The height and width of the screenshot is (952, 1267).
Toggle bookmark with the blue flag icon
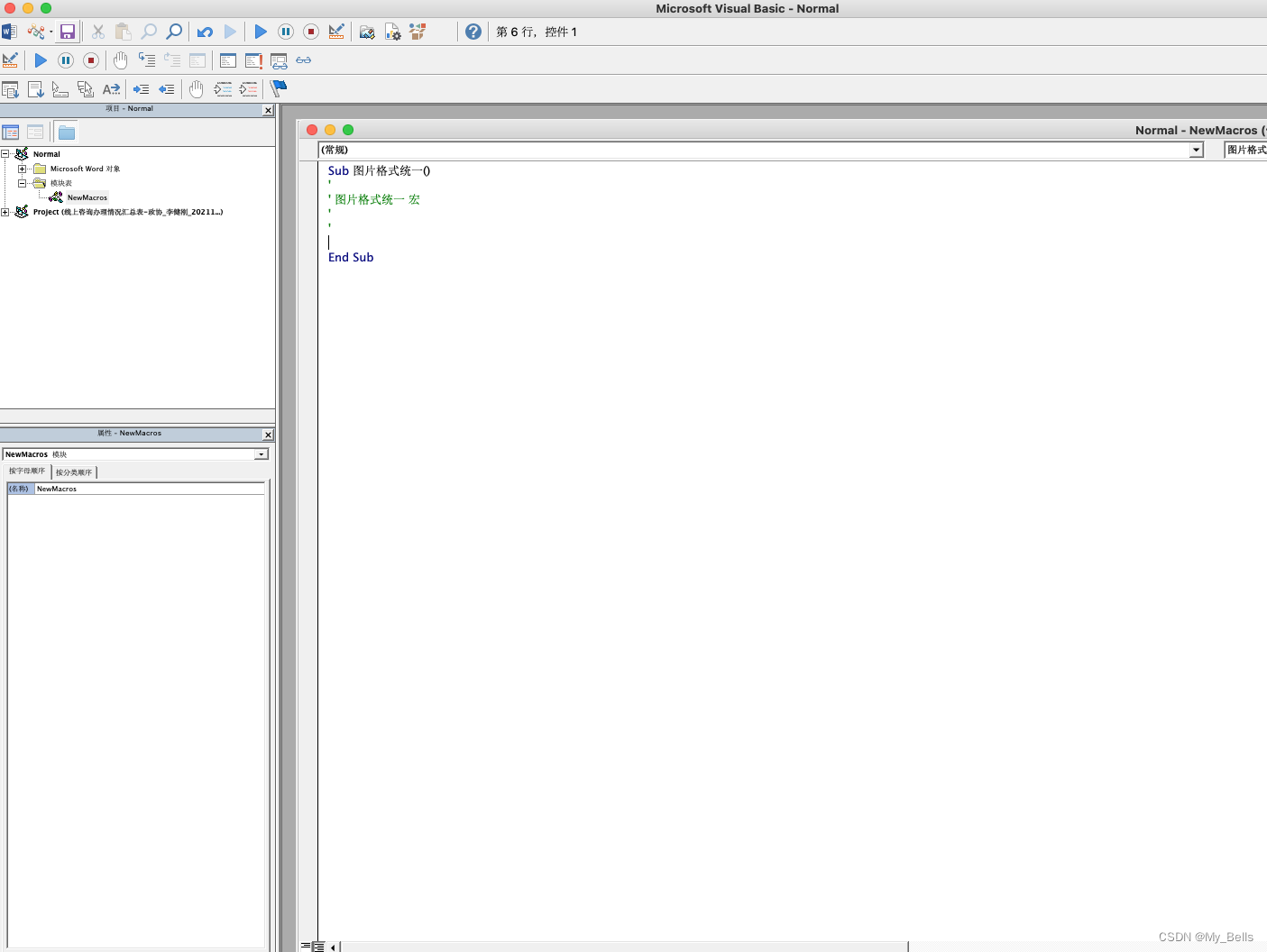point(279,88)
